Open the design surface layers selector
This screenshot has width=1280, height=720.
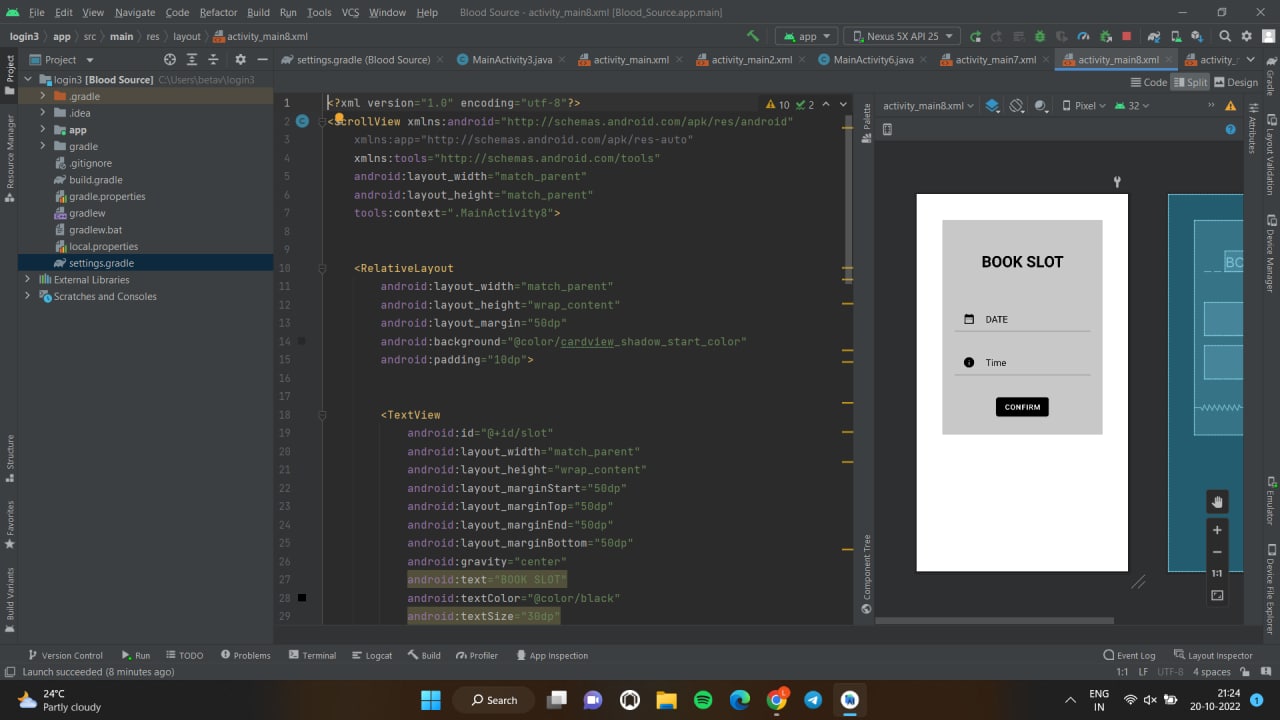coord(992,105)
